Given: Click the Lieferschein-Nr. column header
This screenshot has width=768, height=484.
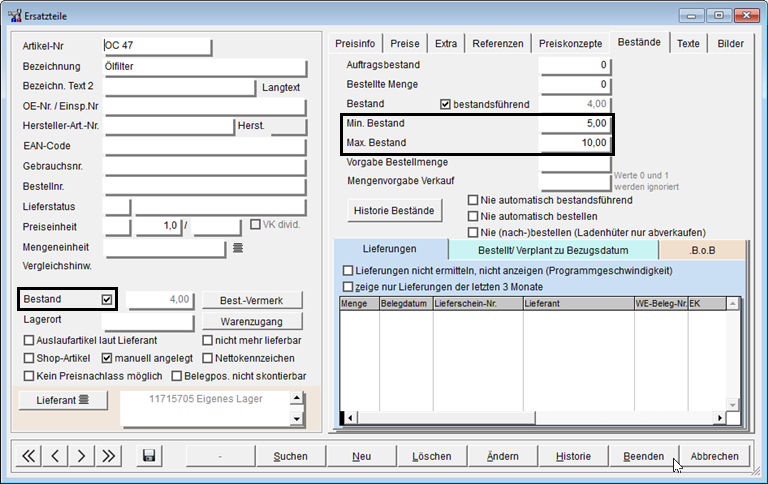Looking at the screenshot, I should (478, 304).
